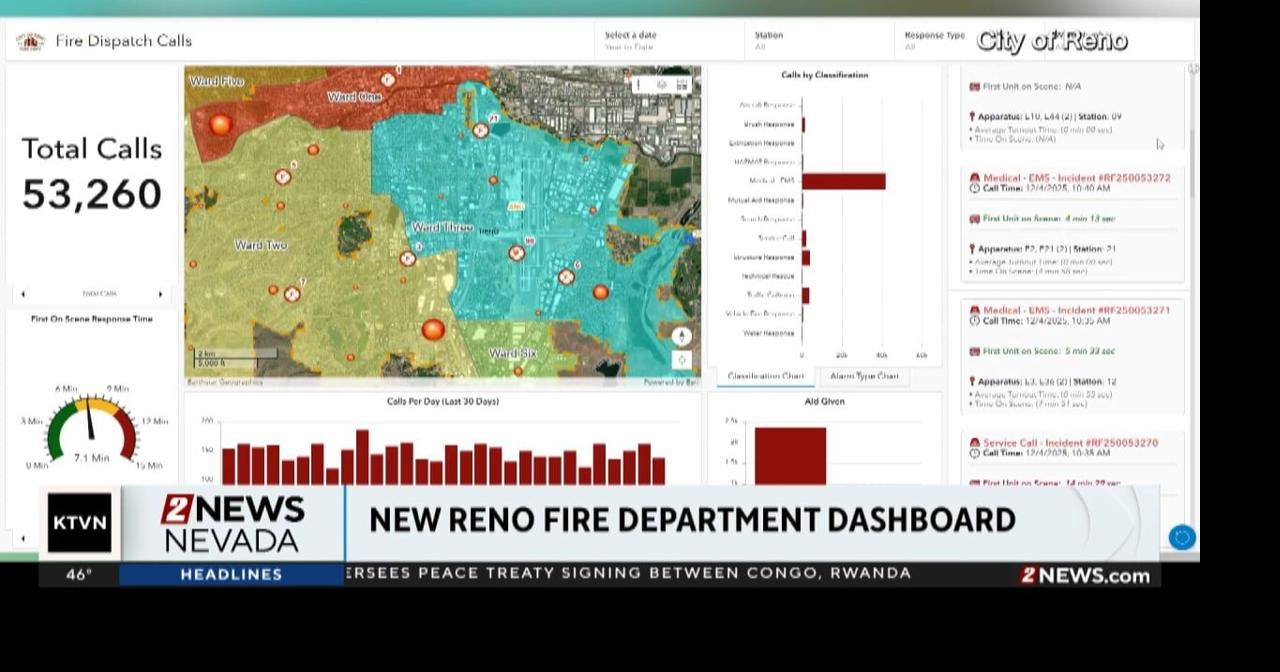Click large incident cluster in Ward Five

pos(220,125)
